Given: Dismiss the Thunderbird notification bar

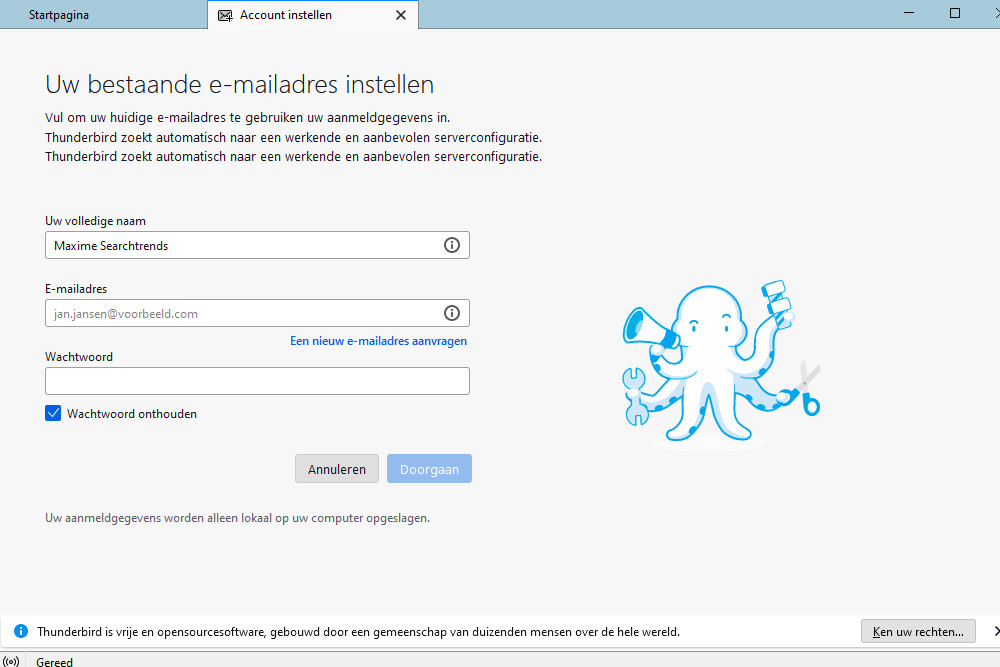Looking at the screenshot, I should [996, 631].
